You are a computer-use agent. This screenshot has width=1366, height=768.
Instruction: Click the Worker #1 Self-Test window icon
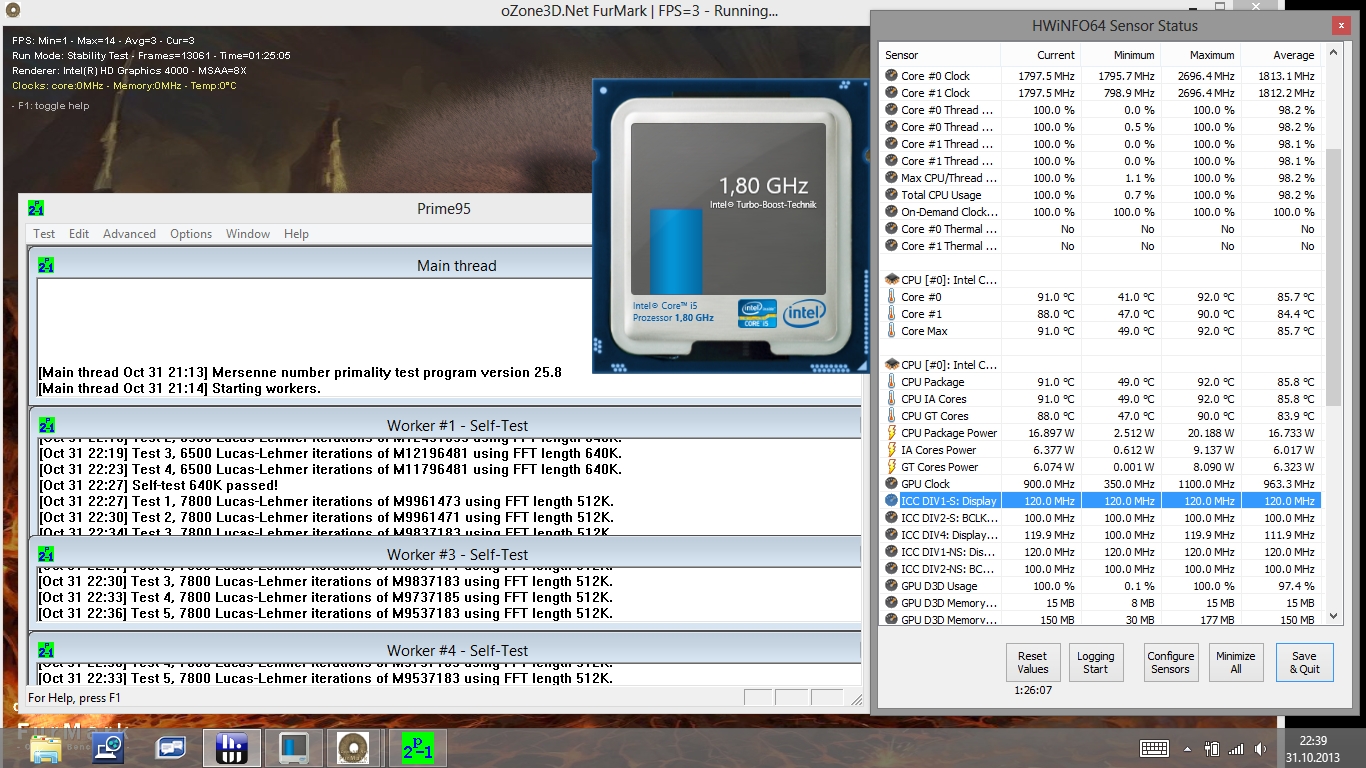(46, 425)
